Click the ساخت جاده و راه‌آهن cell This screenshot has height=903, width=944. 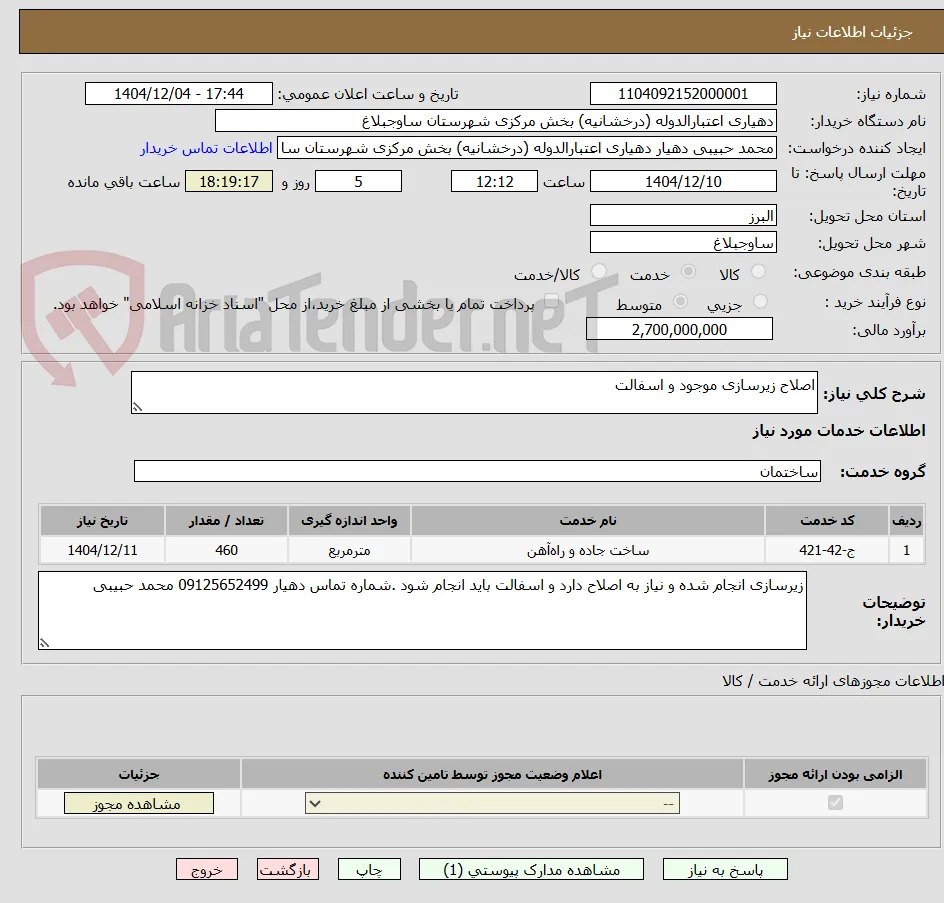588,550
